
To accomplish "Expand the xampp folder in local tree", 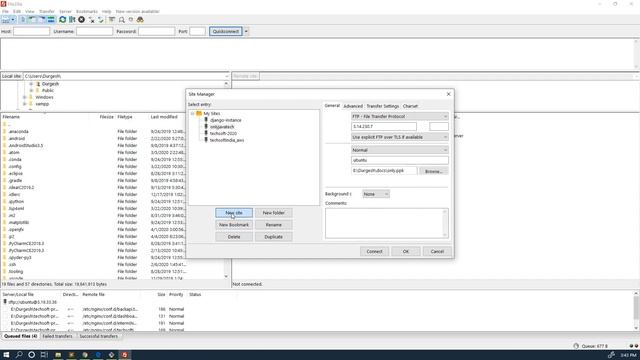I will click(x=24, y=104).
